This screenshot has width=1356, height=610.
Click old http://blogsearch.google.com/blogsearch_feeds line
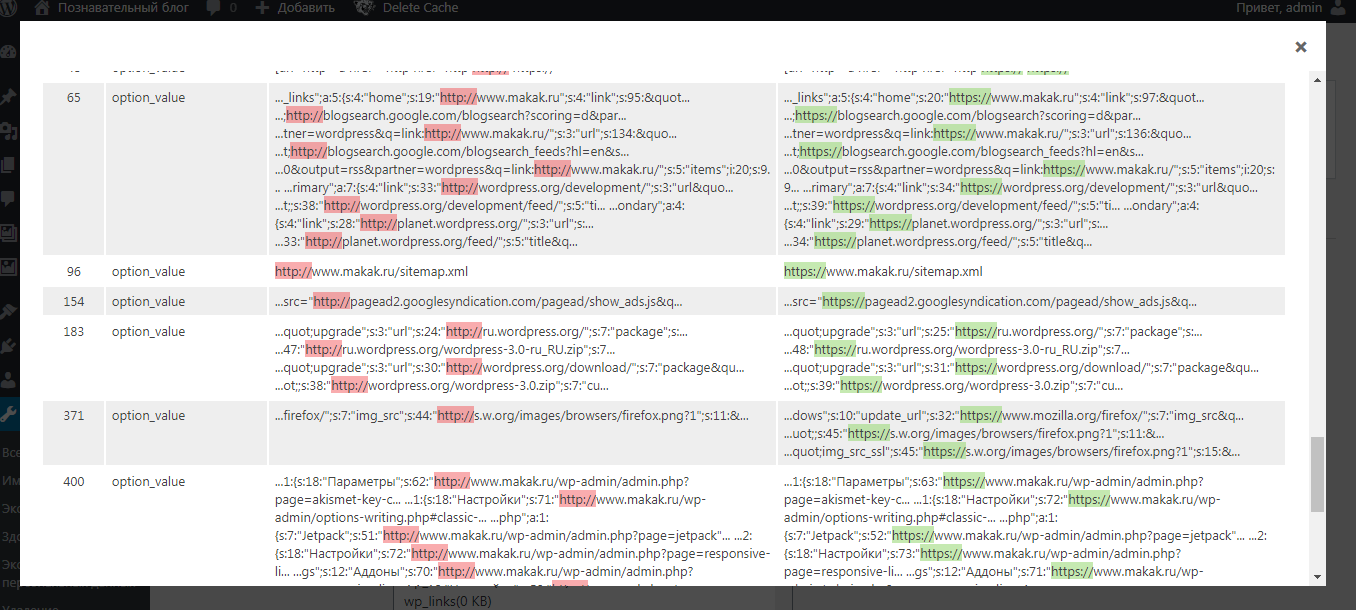coord(452,151)
